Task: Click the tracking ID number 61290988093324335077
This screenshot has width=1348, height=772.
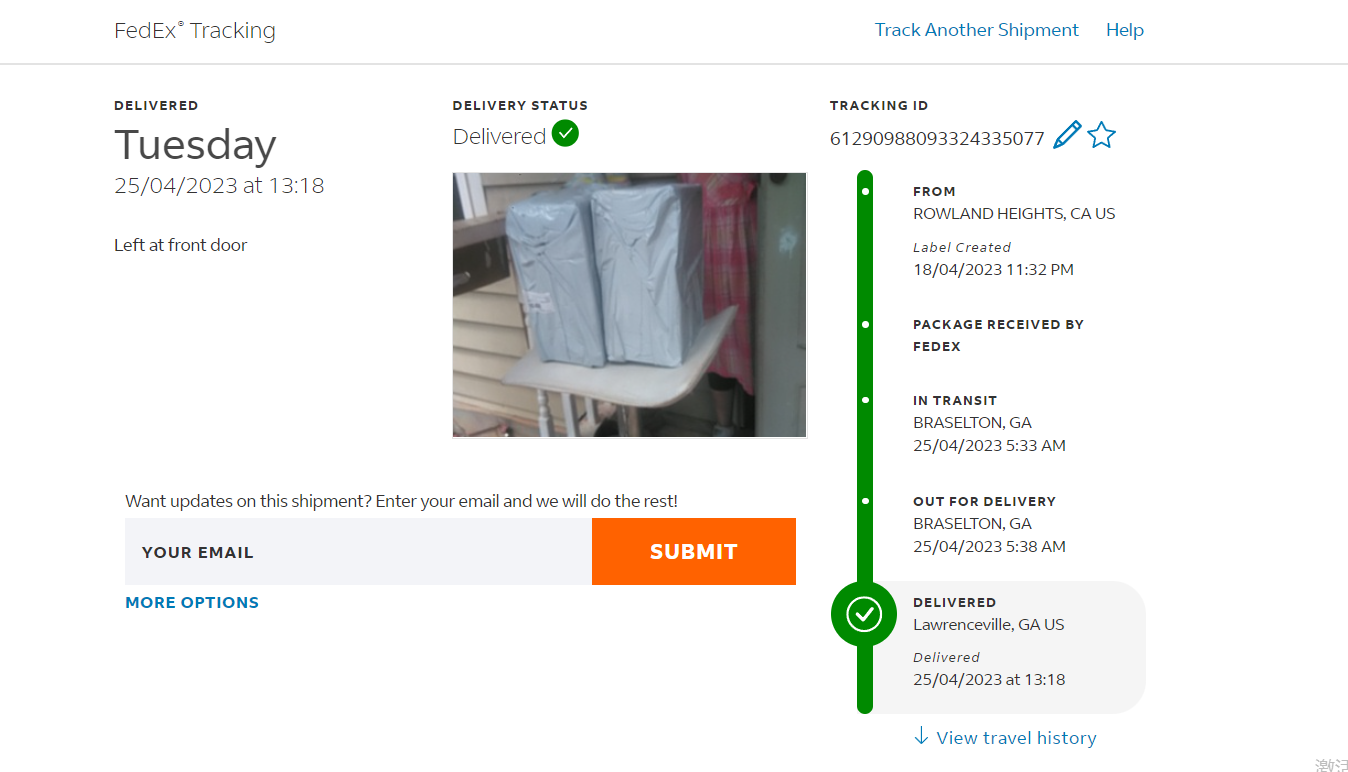Action: click(x=937, y=138)
